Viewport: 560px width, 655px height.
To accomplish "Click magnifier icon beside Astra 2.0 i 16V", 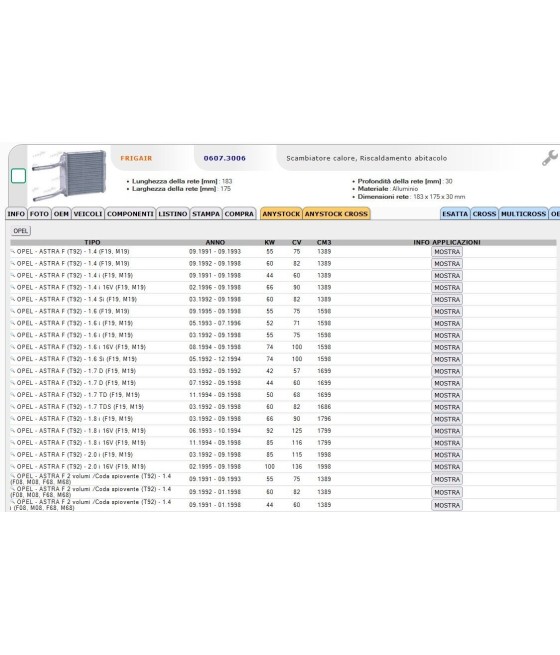I will point(13,466).
